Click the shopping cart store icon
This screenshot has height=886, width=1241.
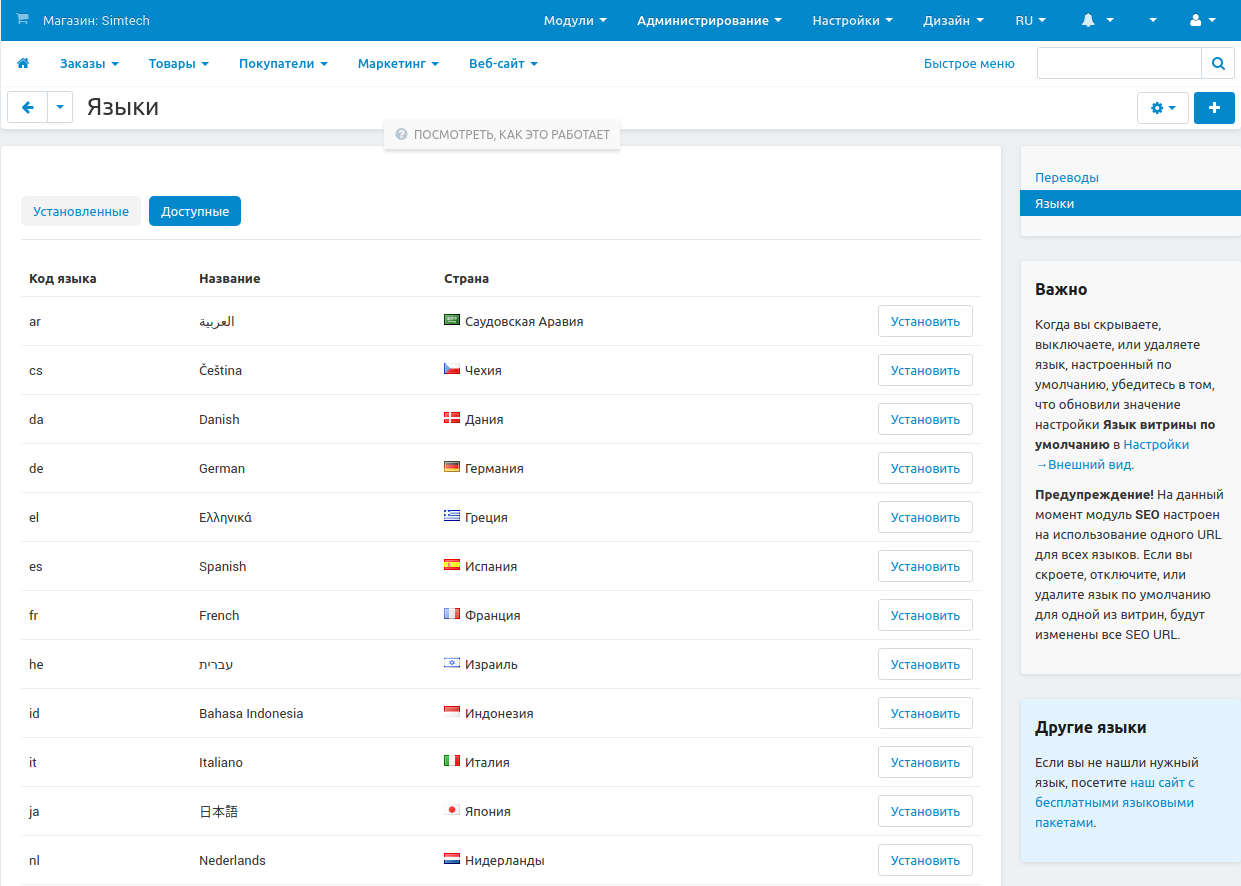click(x=23, y=20)
